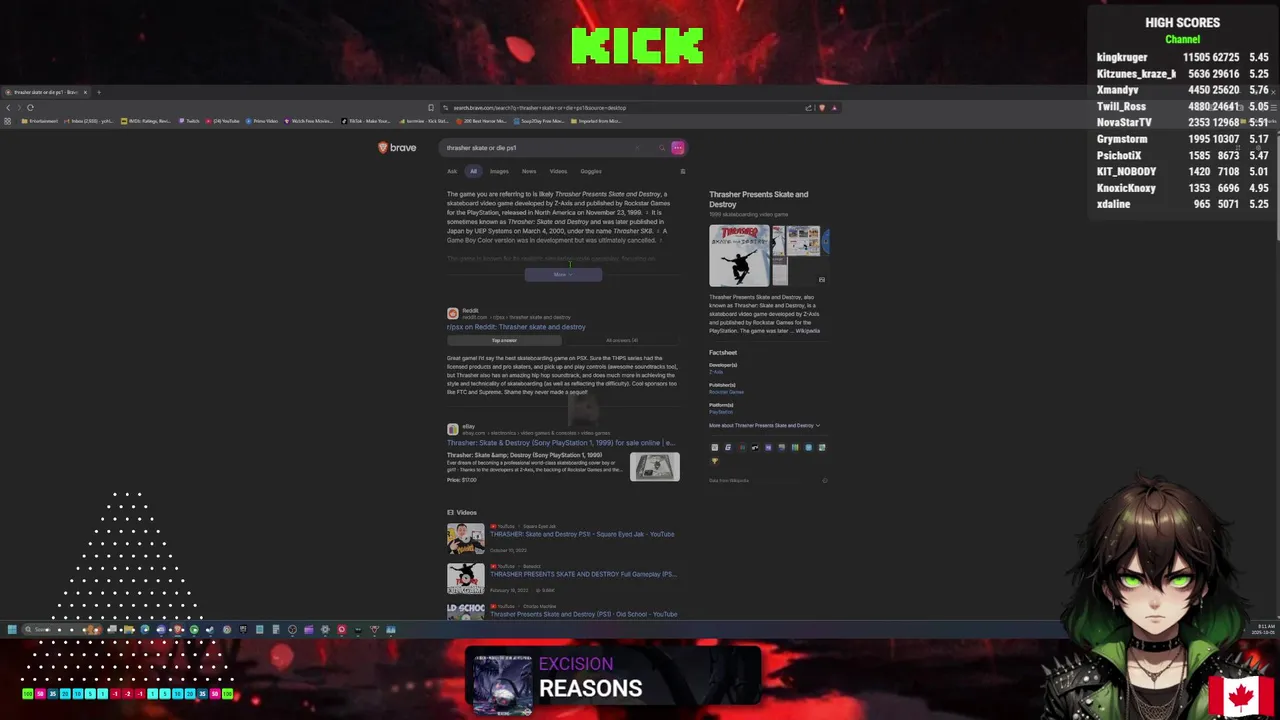Screen dimensions: 1280x720
Task: Open the IMDb Ratings bookmark
Action: coord(146,121)
